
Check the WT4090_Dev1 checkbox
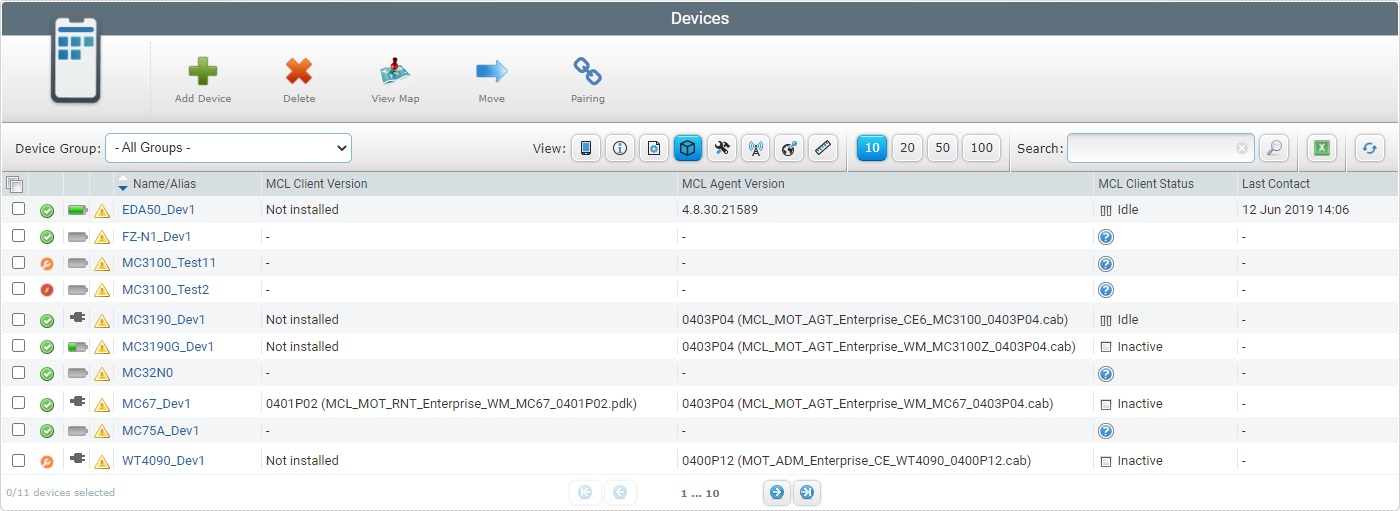(x=18, y=460)
